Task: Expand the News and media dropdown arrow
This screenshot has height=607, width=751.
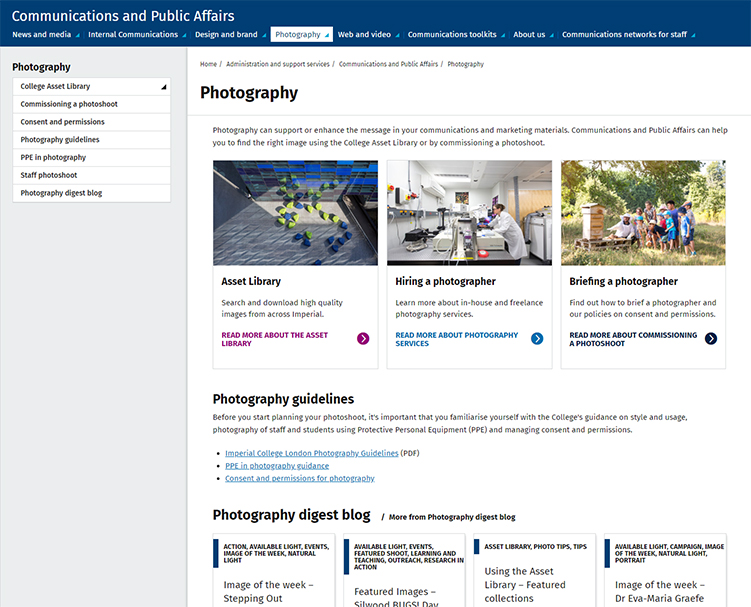Action: (x=78, y=35)
